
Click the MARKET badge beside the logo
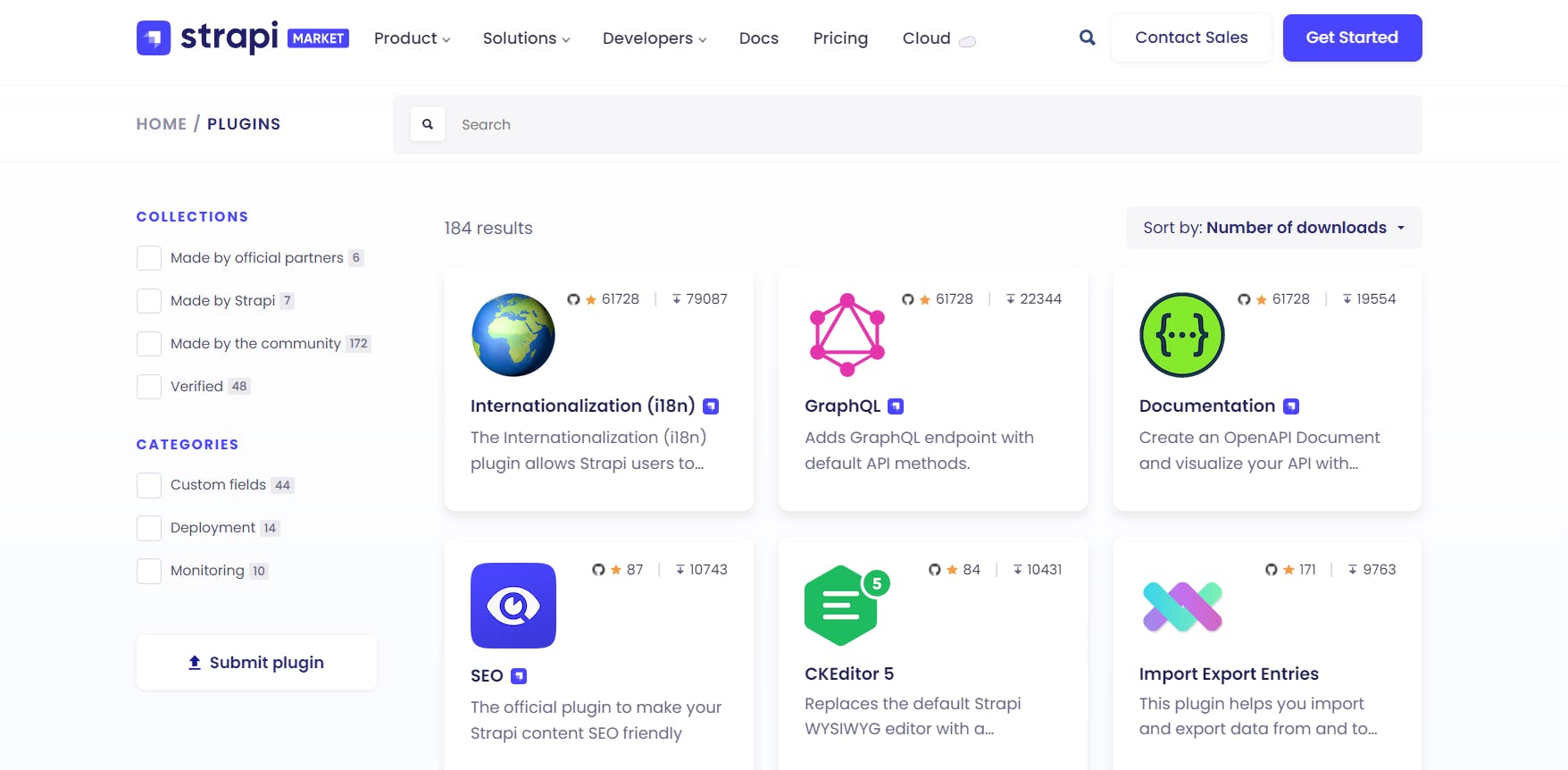point(318,38)
